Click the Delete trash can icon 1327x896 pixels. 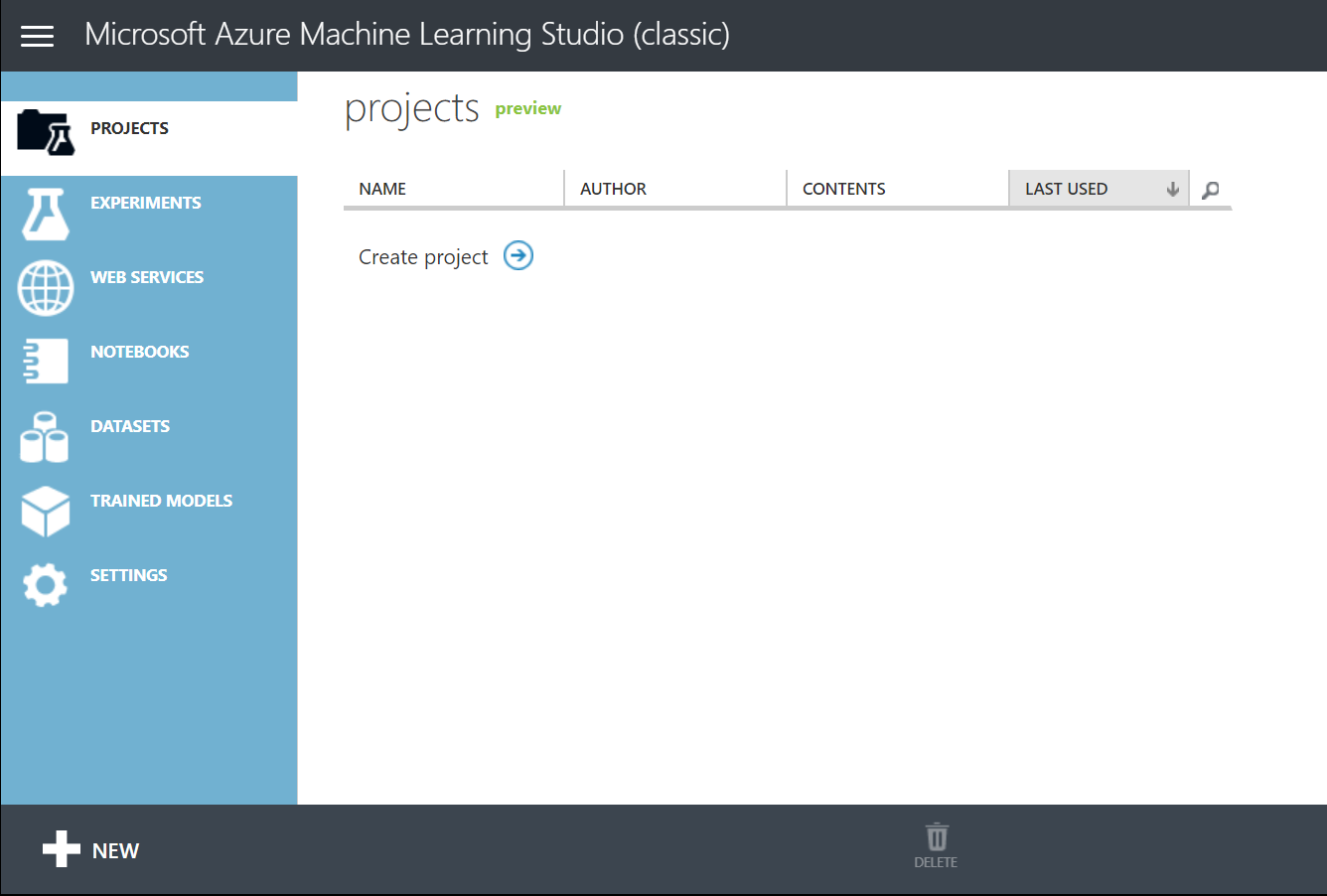click(937, 835)
